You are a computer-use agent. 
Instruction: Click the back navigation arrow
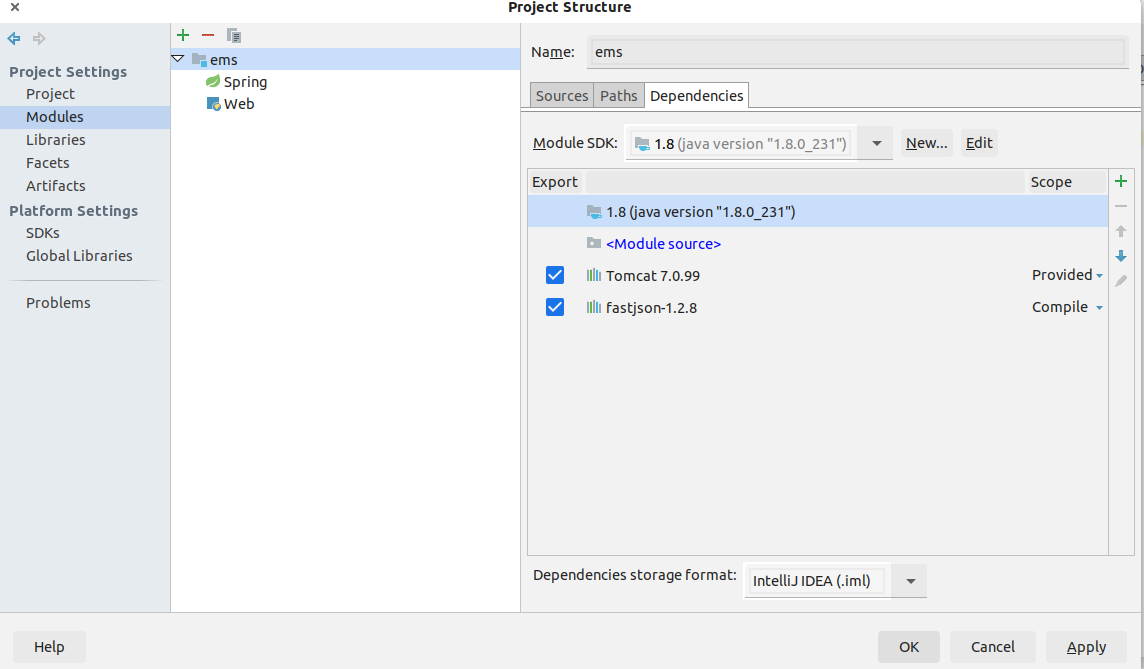[x=14, y=38]
